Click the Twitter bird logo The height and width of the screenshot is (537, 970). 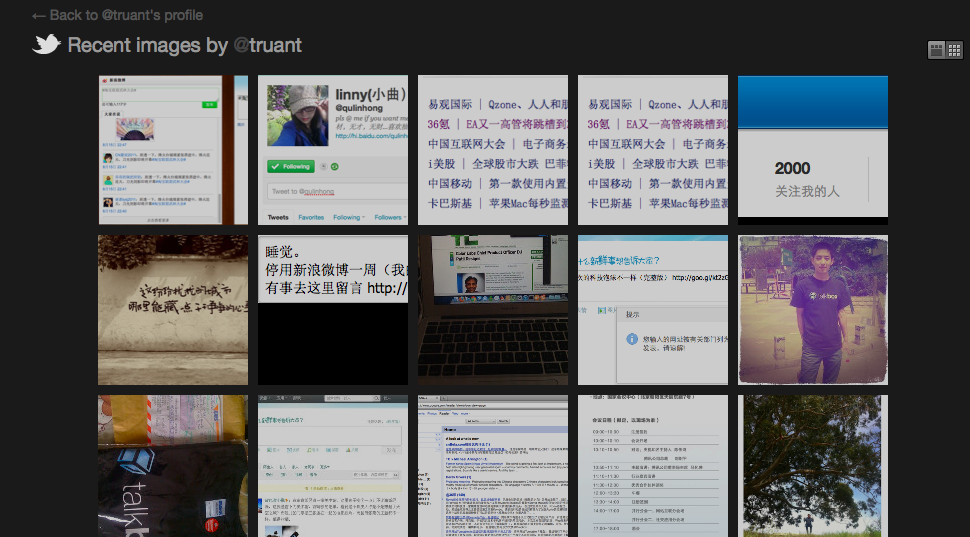46,45
